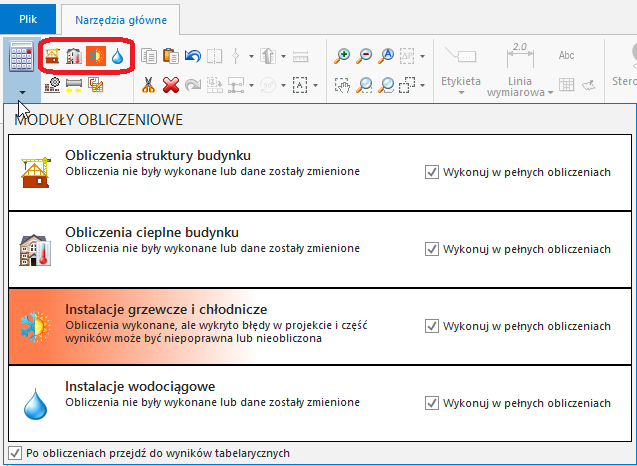Click the building structure calculation toolbar icon
The image size is (637, 466).
[x=53, y=57]
